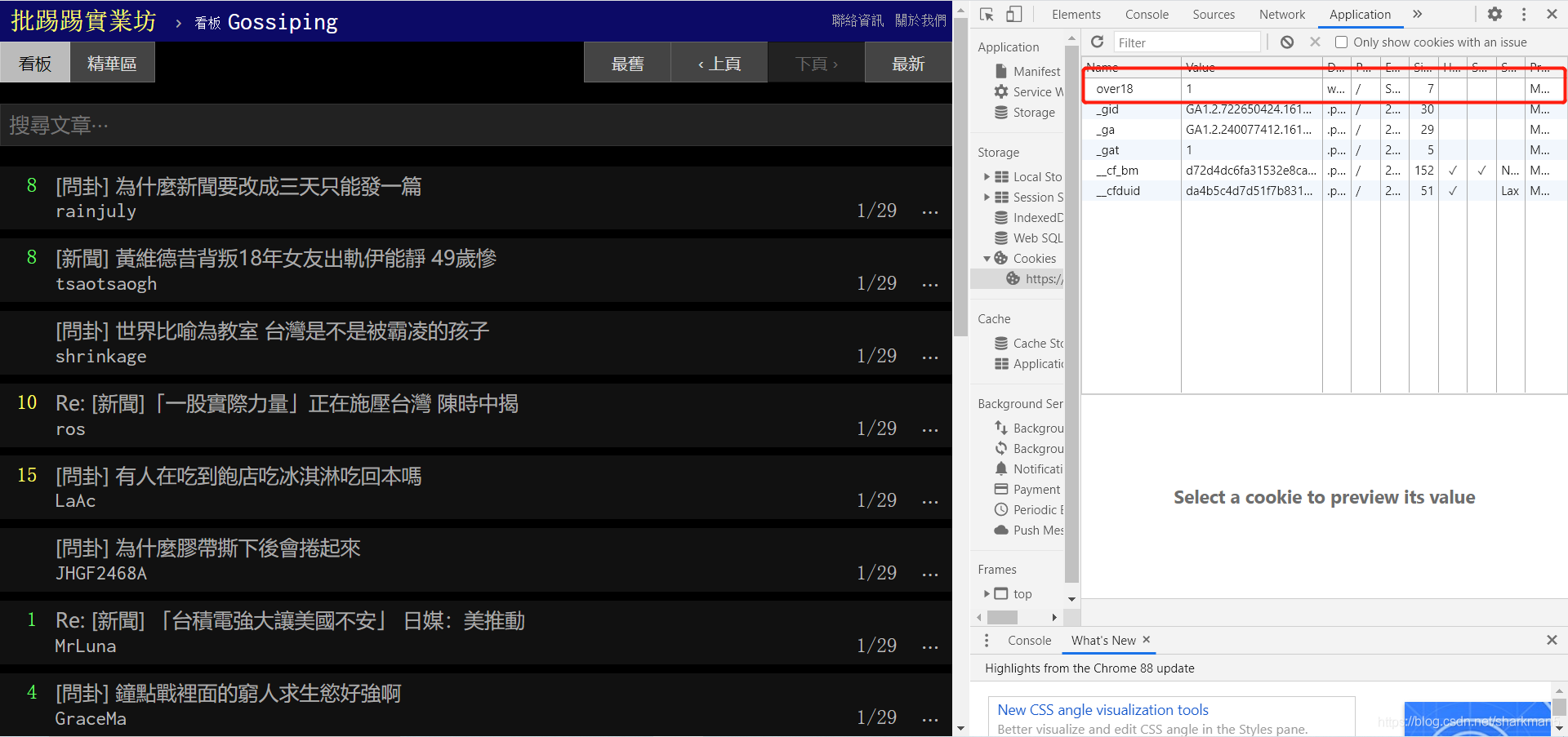The height and width of the screenshot is (737, 1568).
Task: Open Periodic Background Sync entry
Action: pos(1029,510)
